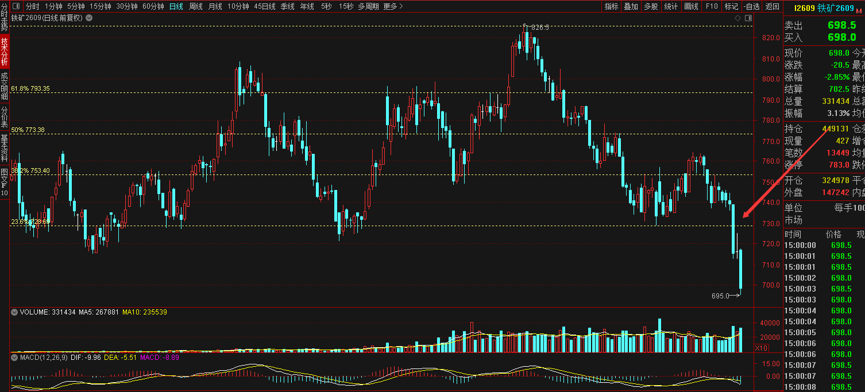Click the X10 volume scale label
865x392 pixels.
tap(761, 348)
